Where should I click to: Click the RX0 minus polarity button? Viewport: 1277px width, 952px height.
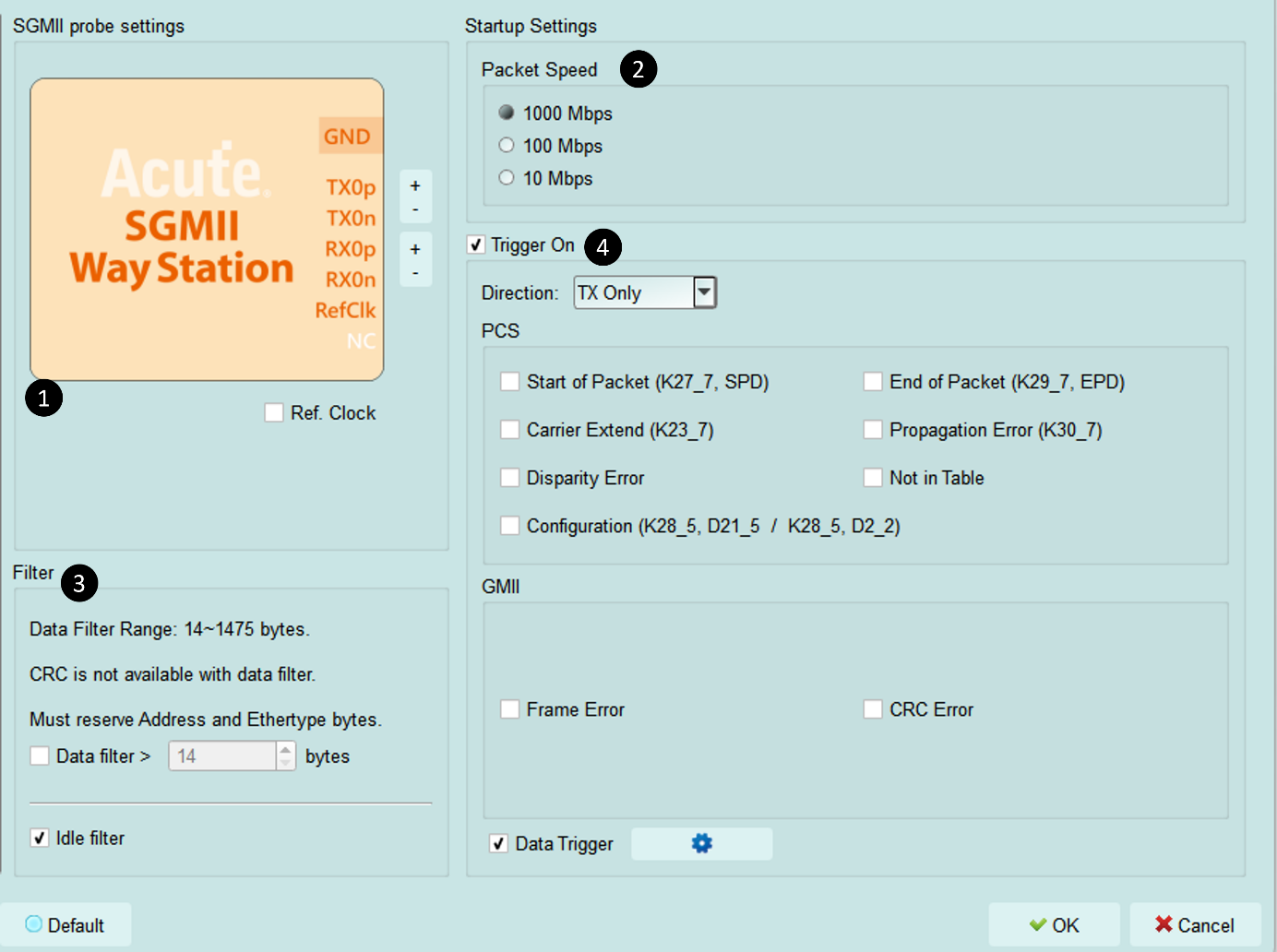[415, 273]
